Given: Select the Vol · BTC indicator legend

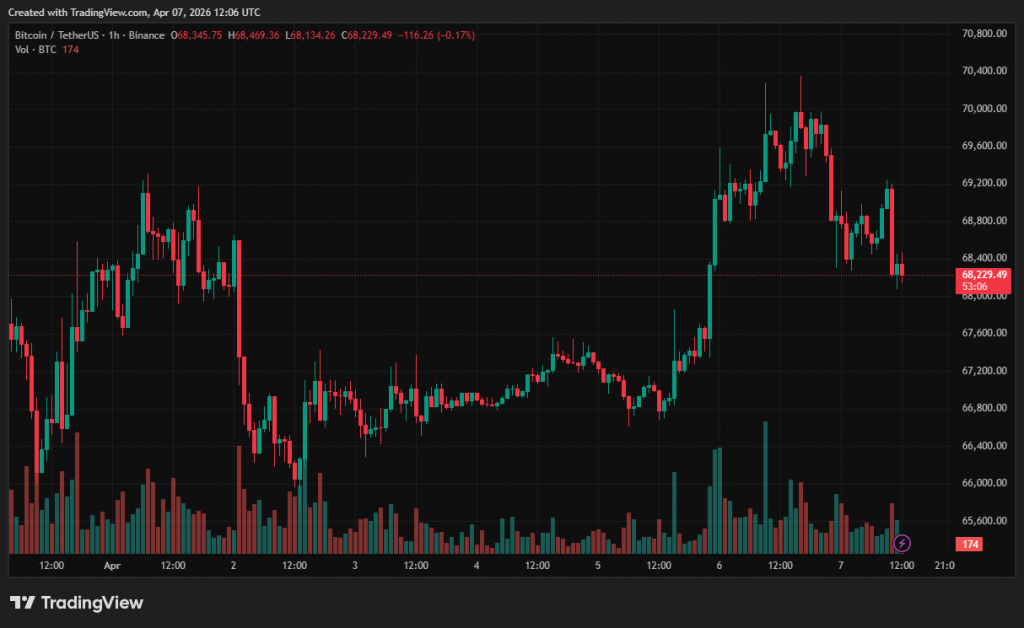Looking at the screenshot, I should [36, 50].
